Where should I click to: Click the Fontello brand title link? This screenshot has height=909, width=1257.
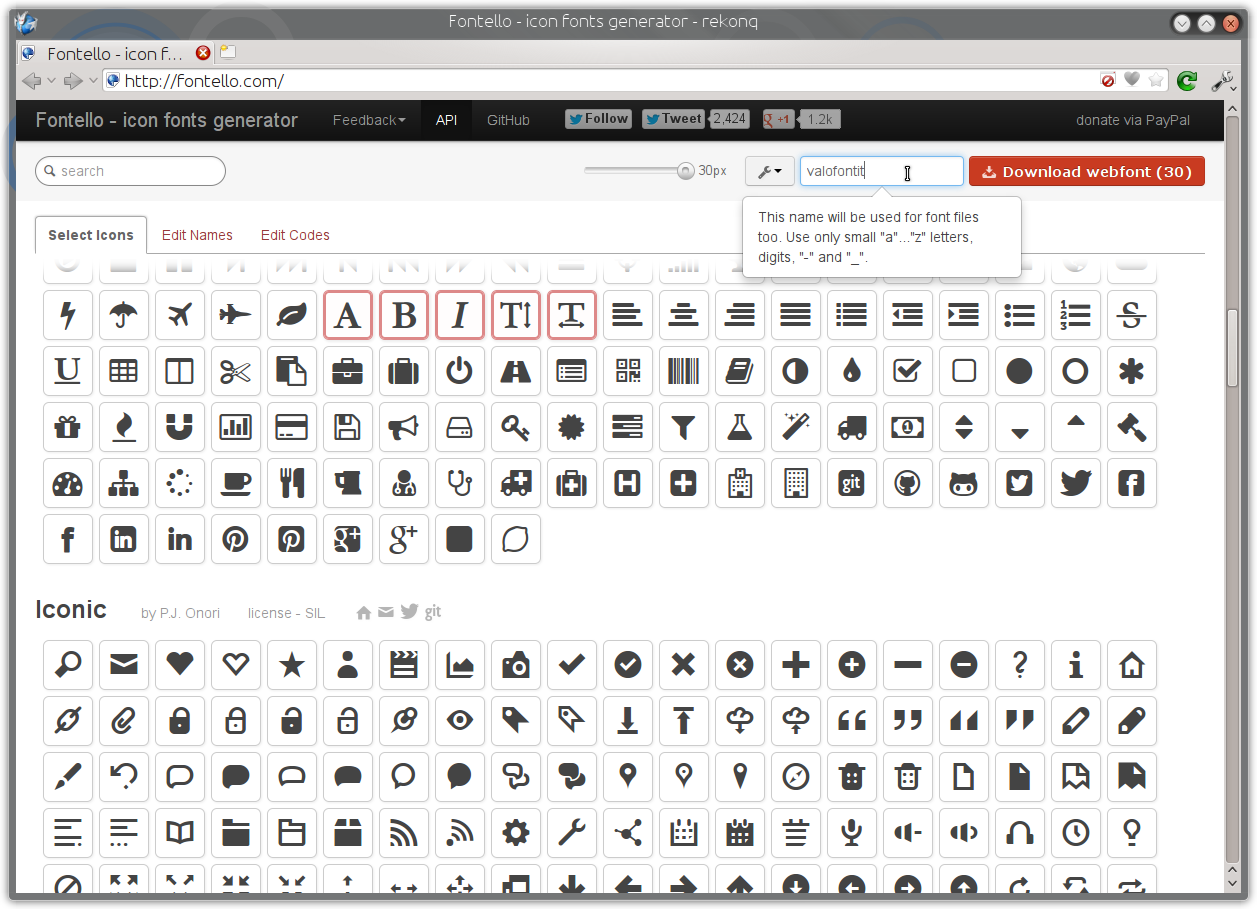click(x=167, y=120)
